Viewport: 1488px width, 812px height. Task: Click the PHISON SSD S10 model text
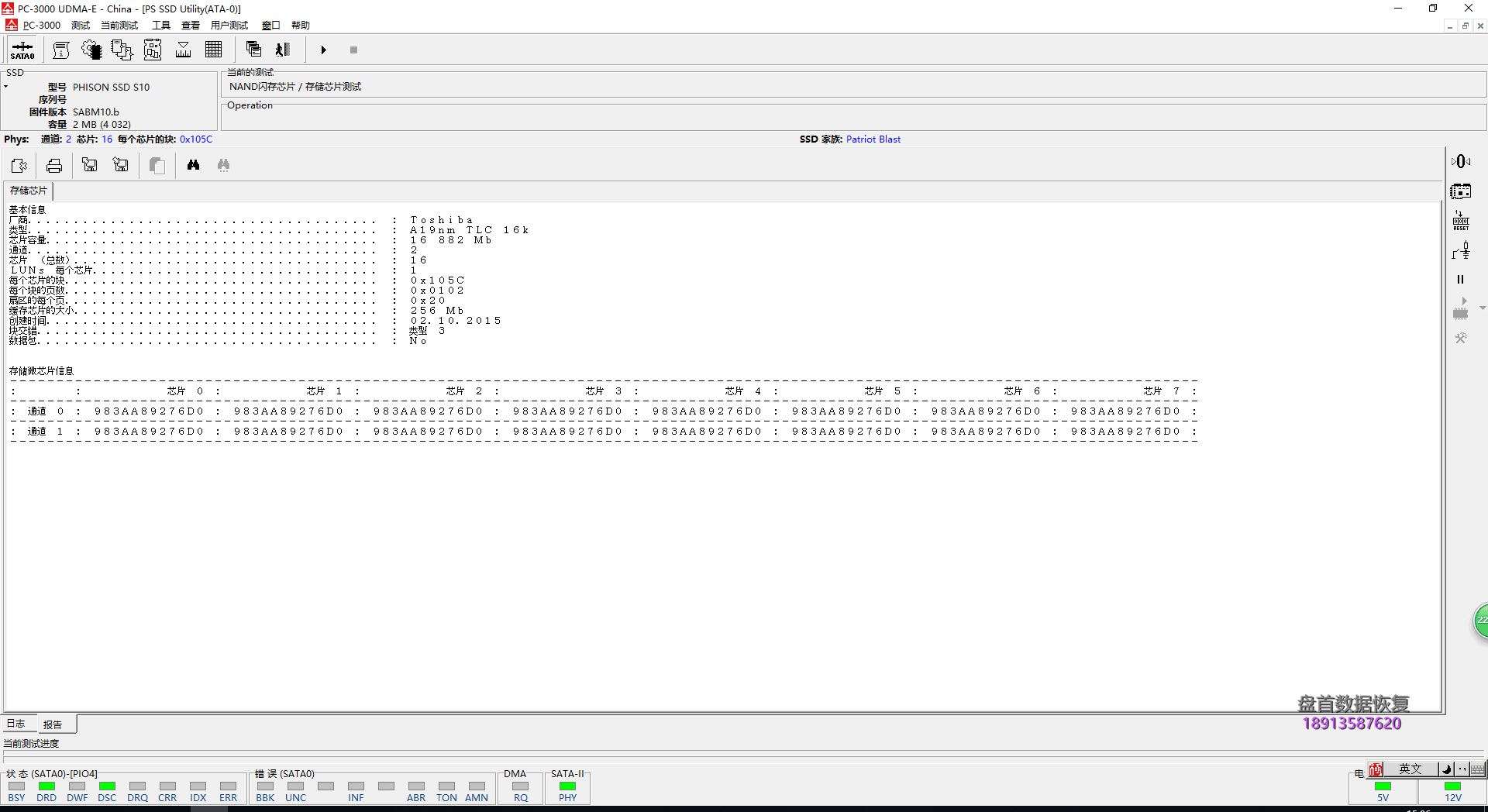coord(112,88)
